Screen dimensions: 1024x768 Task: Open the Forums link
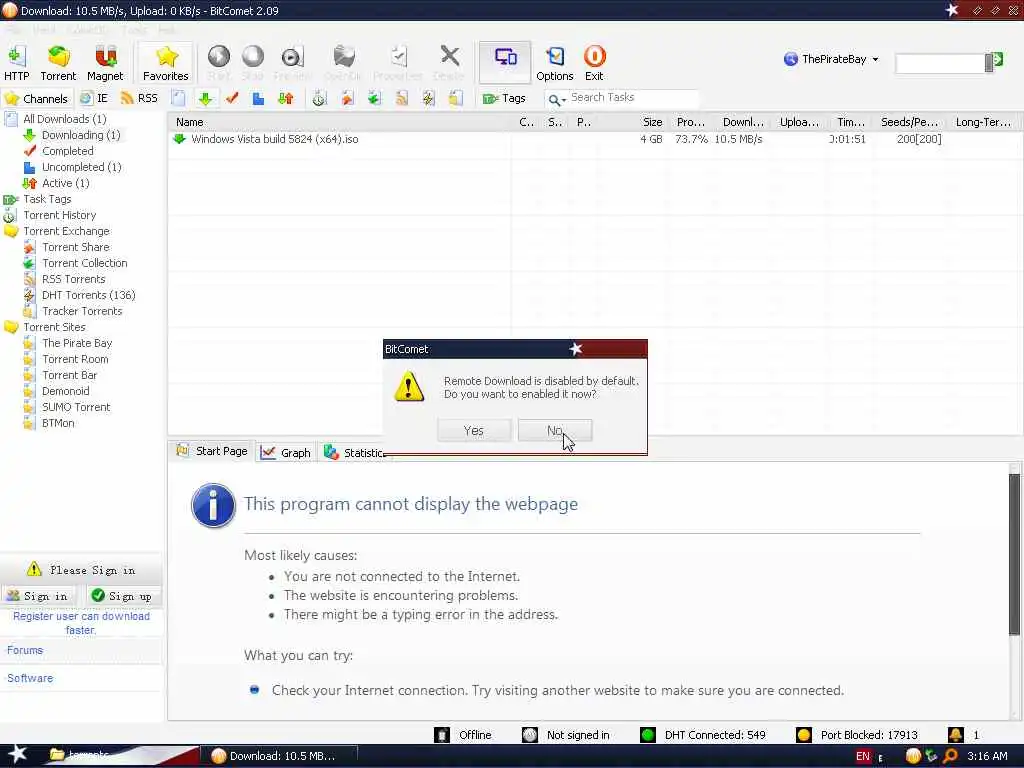point(25,650)
